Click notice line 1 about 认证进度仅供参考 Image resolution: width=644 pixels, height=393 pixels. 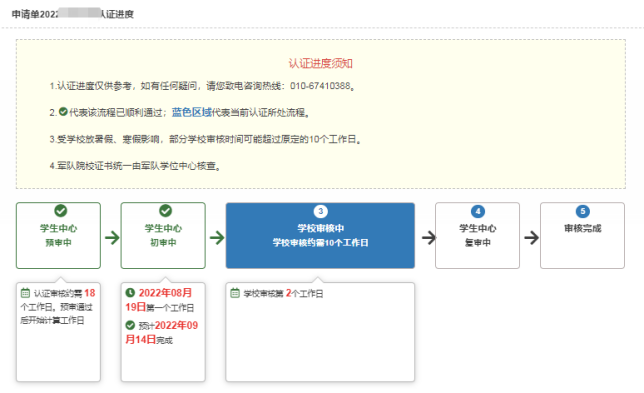(202, 86)
